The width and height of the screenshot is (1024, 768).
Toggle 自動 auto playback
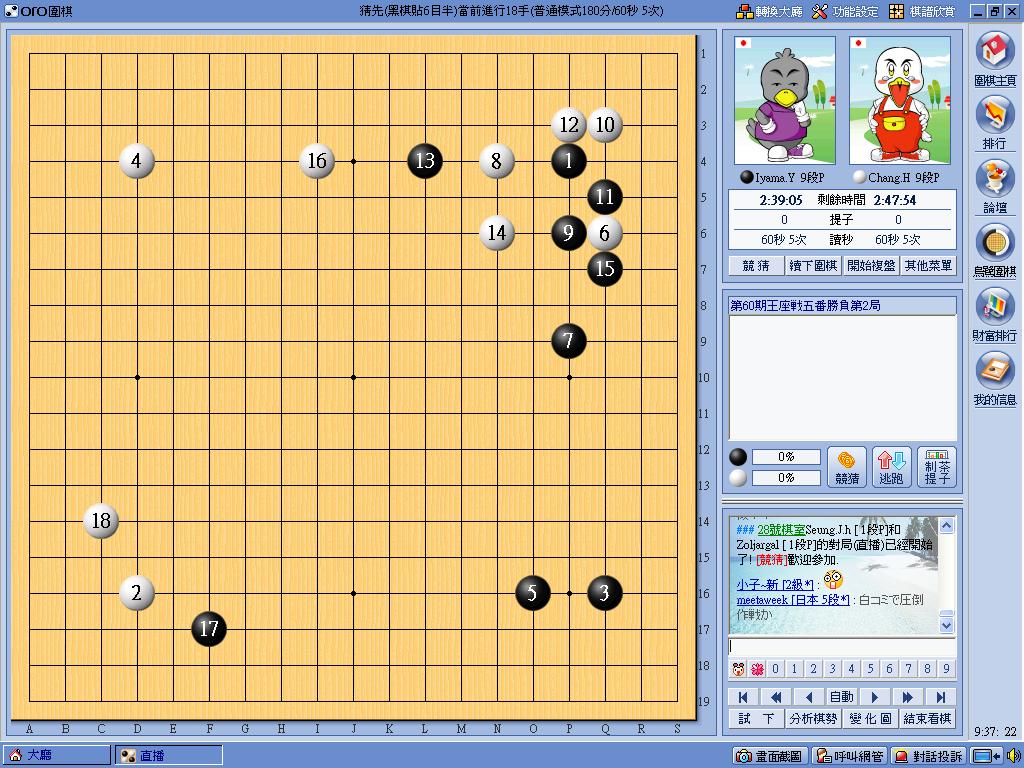(841, 697)
